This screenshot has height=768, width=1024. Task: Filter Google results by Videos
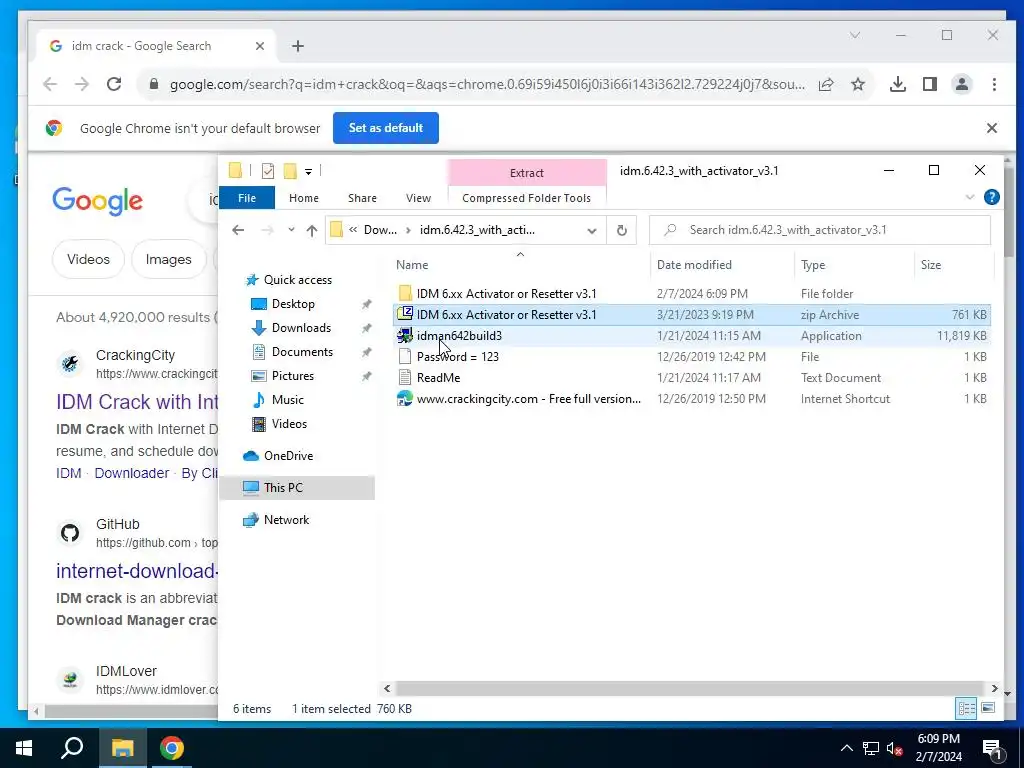[x=88, y=259]
